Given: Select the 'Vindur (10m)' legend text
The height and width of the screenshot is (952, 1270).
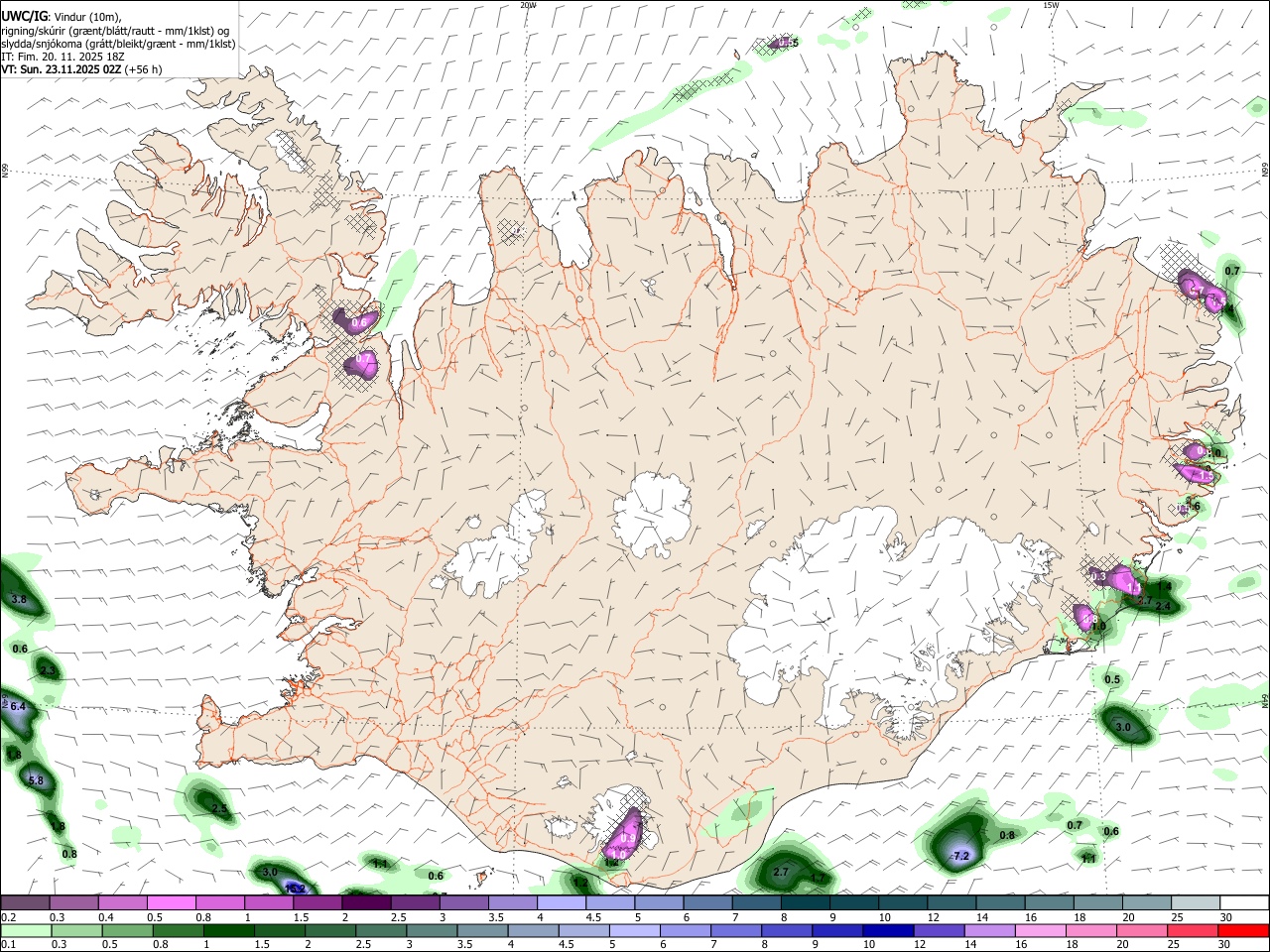Looking at the screenshot, I should tap(86, 17).
